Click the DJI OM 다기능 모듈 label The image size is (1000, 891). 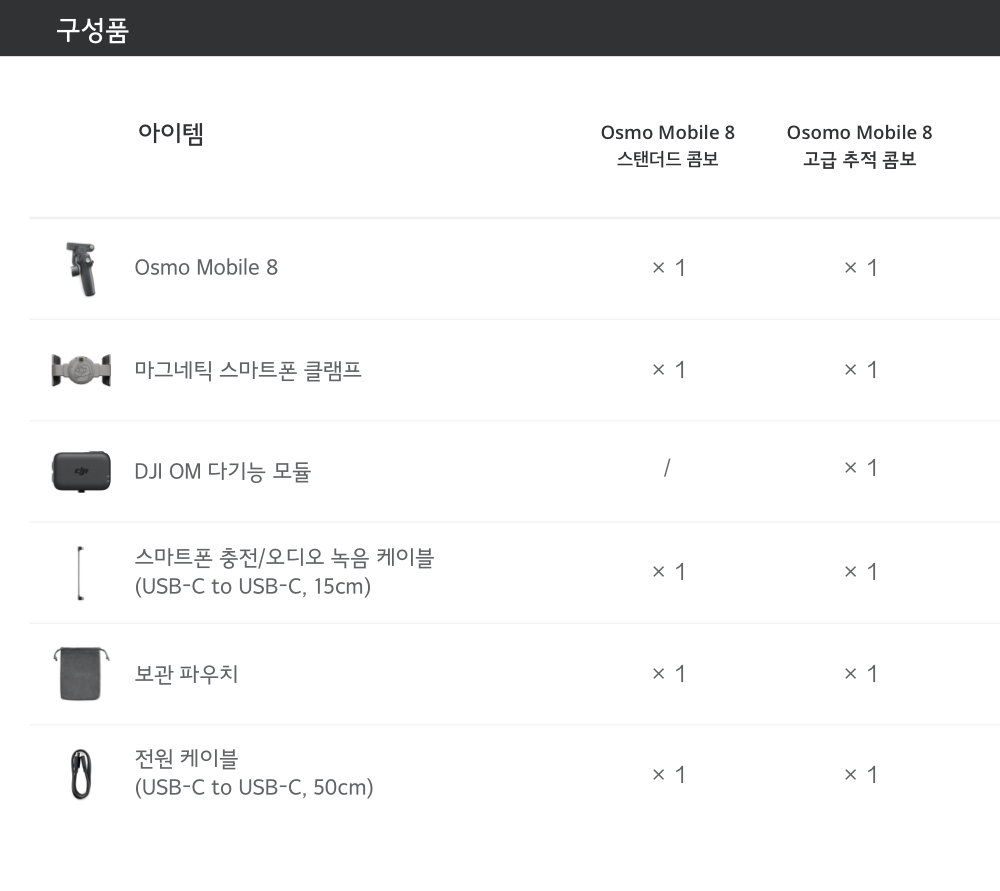pos(222,471)
